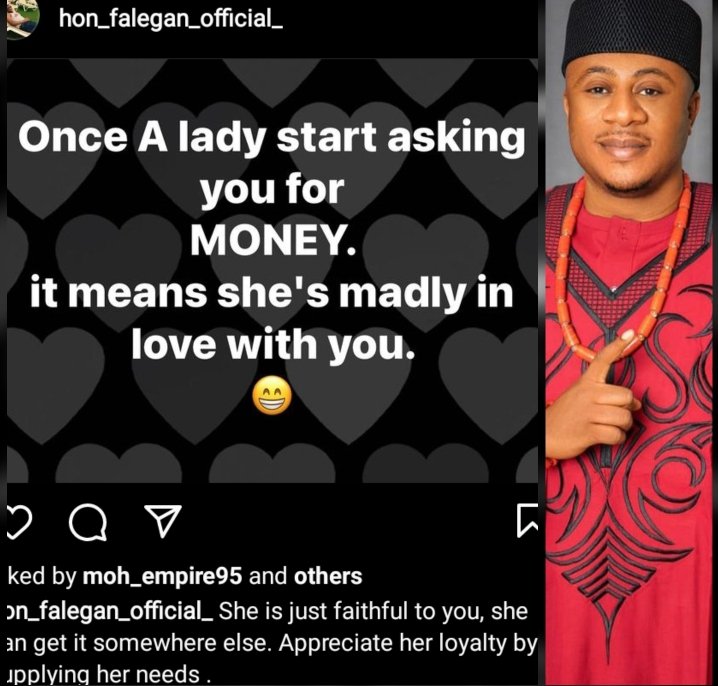Open hon_falegan_official_ profile from header username

pos(171,19)
